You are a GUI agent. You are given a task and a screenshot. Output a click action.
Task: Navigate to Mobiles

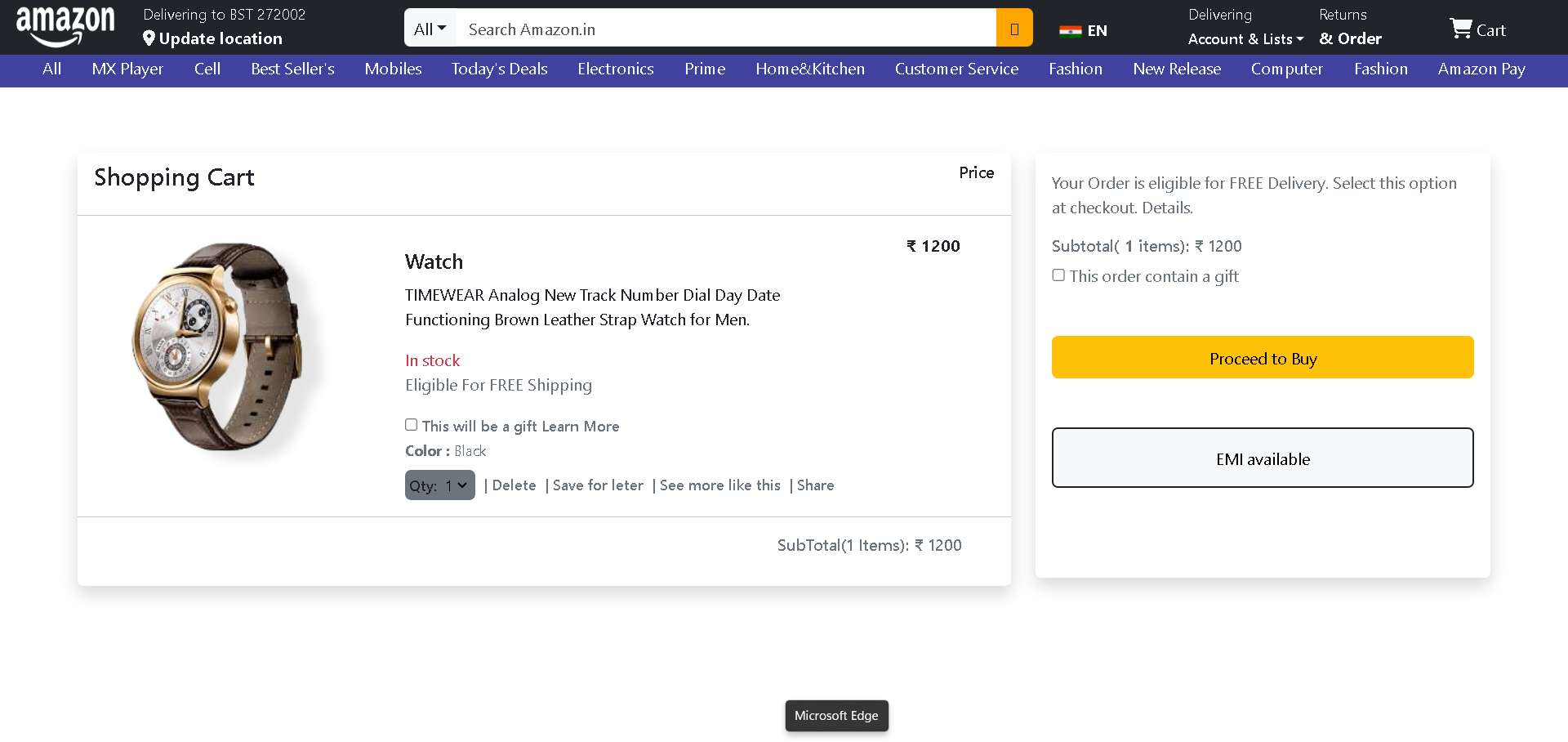click(393, 69)
